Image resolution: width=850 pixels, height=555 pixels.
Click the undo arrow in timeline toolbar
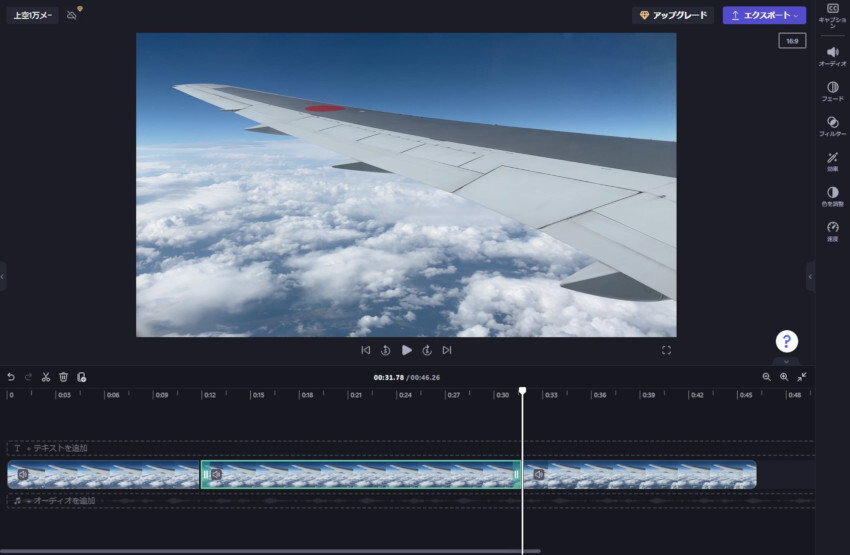(x=11, y=377)
